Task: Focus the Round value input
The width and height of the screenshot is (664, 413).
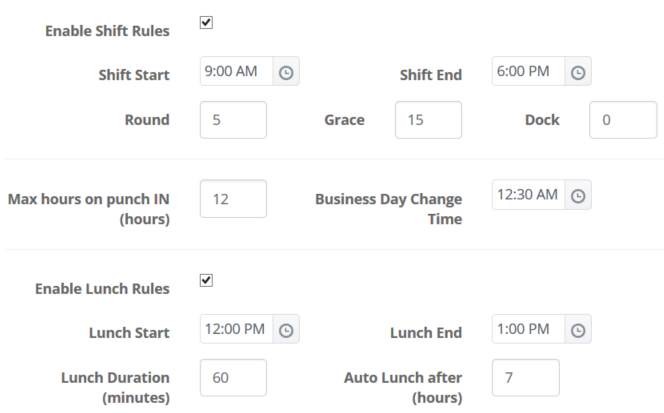Action: click(233, 120)
